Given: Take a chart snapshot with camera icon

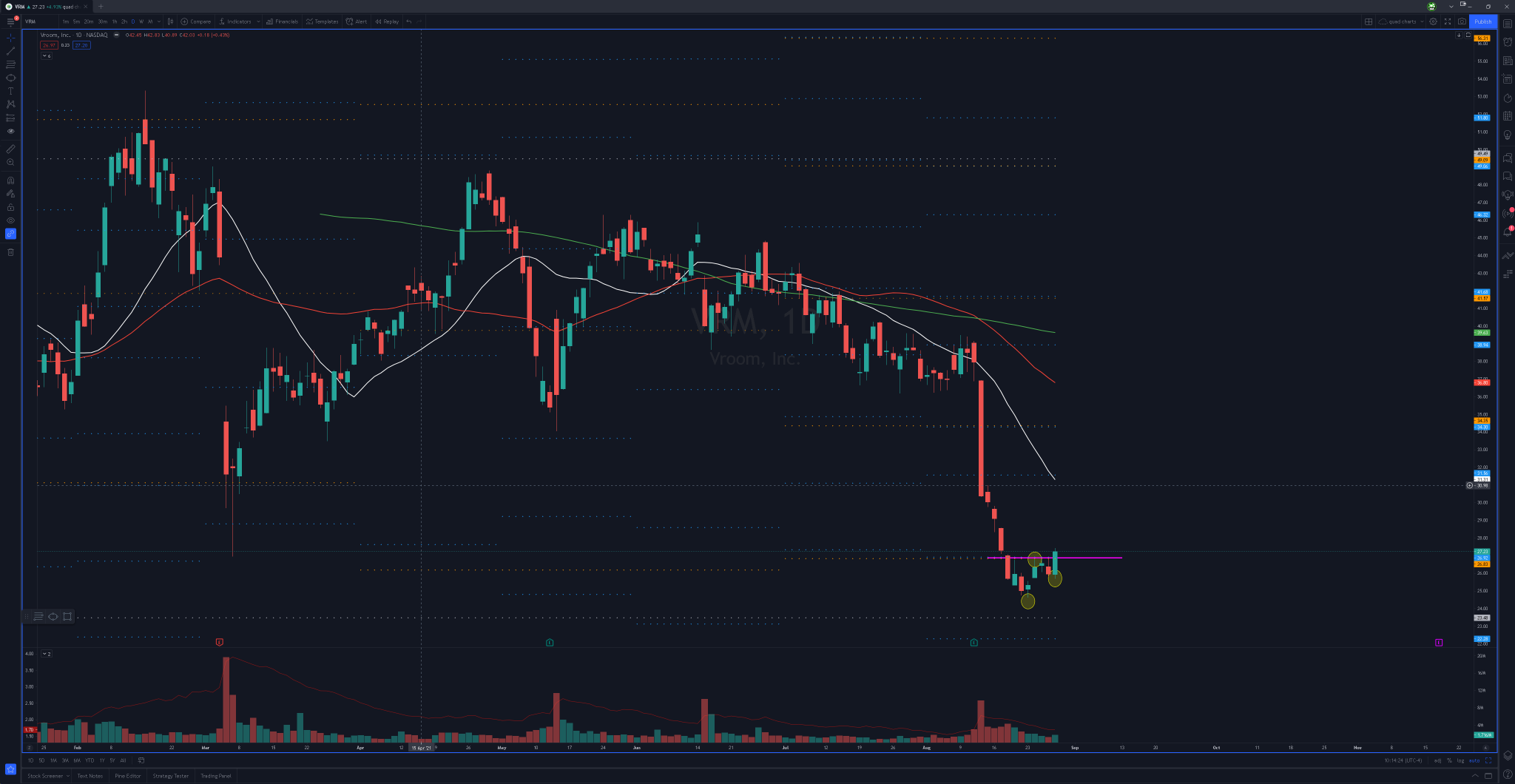Looking at the screenshot, I should 1462,21.
